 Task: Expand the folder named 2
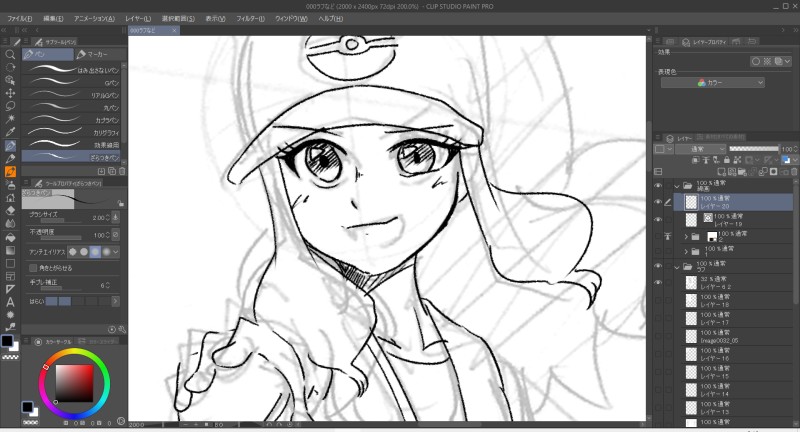686,237
